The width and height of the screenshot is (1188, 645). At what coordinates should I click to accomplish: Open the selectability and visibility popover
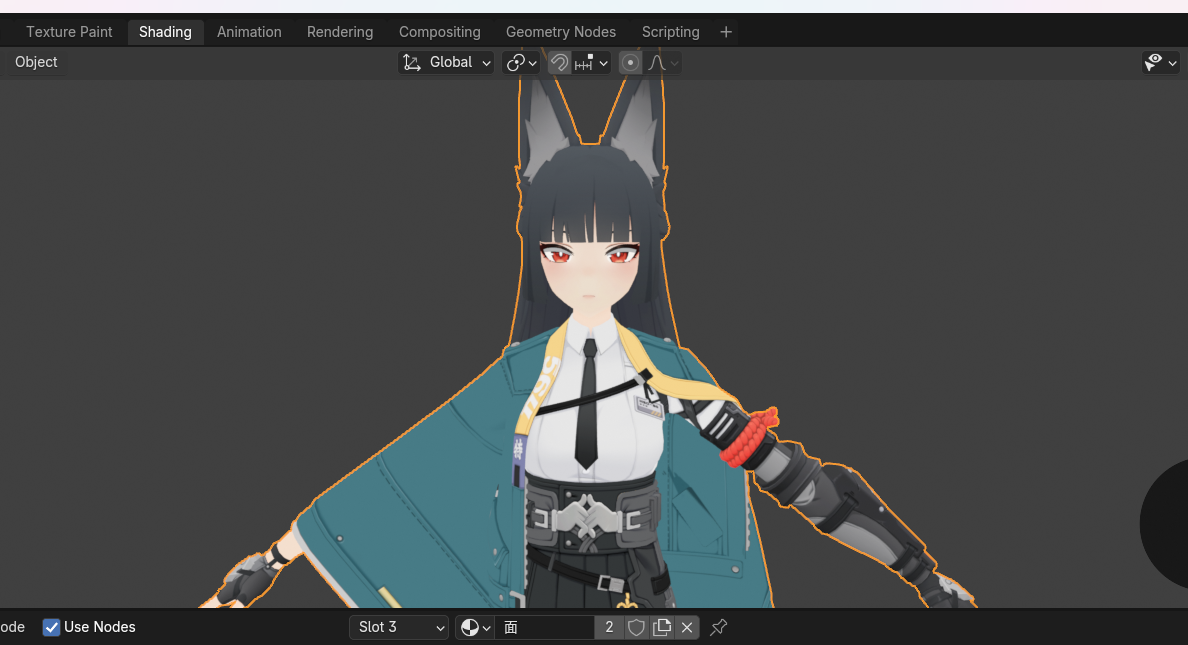pyautogui.click(x=1160, y=63)
